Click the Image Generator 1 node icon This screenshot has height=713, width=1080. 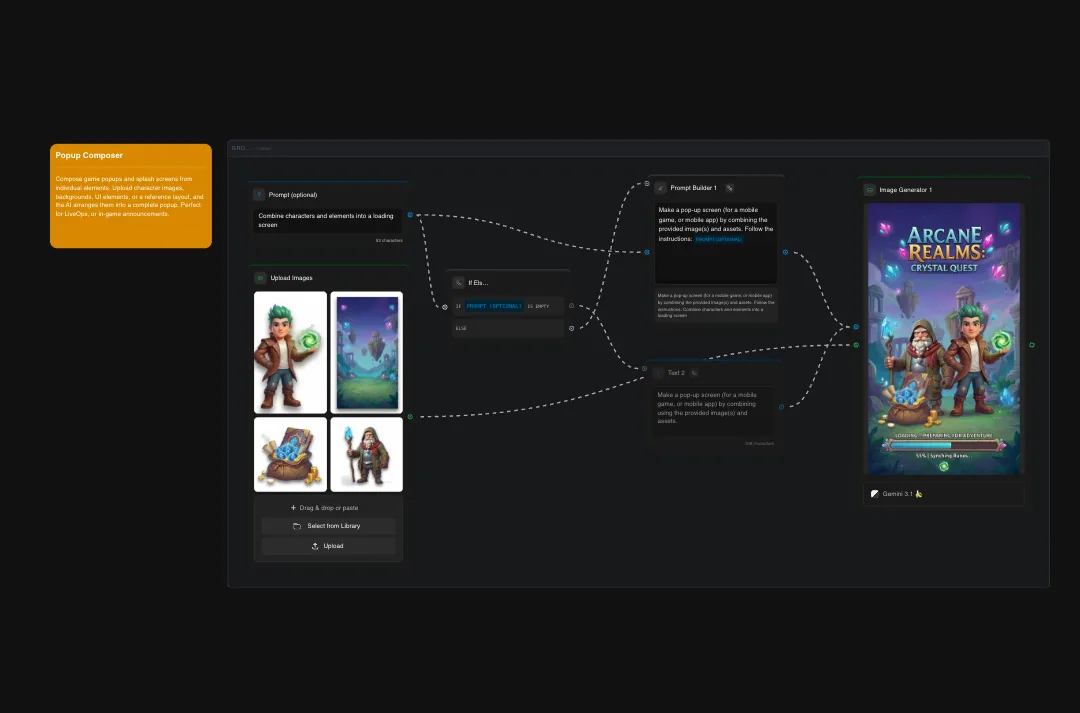tap(870, 189)
